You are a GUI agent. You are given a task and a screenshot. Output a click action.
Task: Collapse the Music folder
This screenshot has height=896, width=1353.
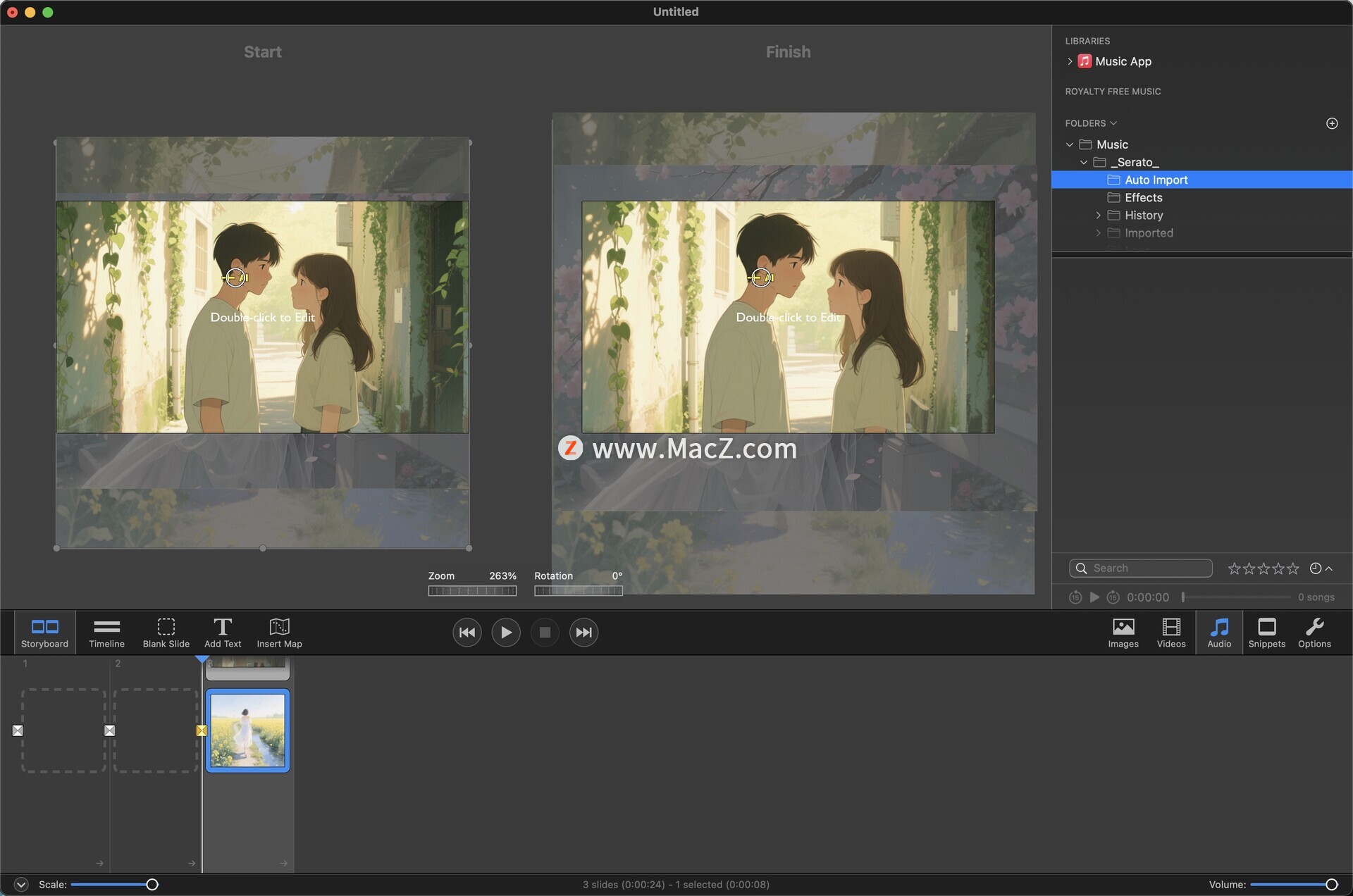coord(1070,144)
